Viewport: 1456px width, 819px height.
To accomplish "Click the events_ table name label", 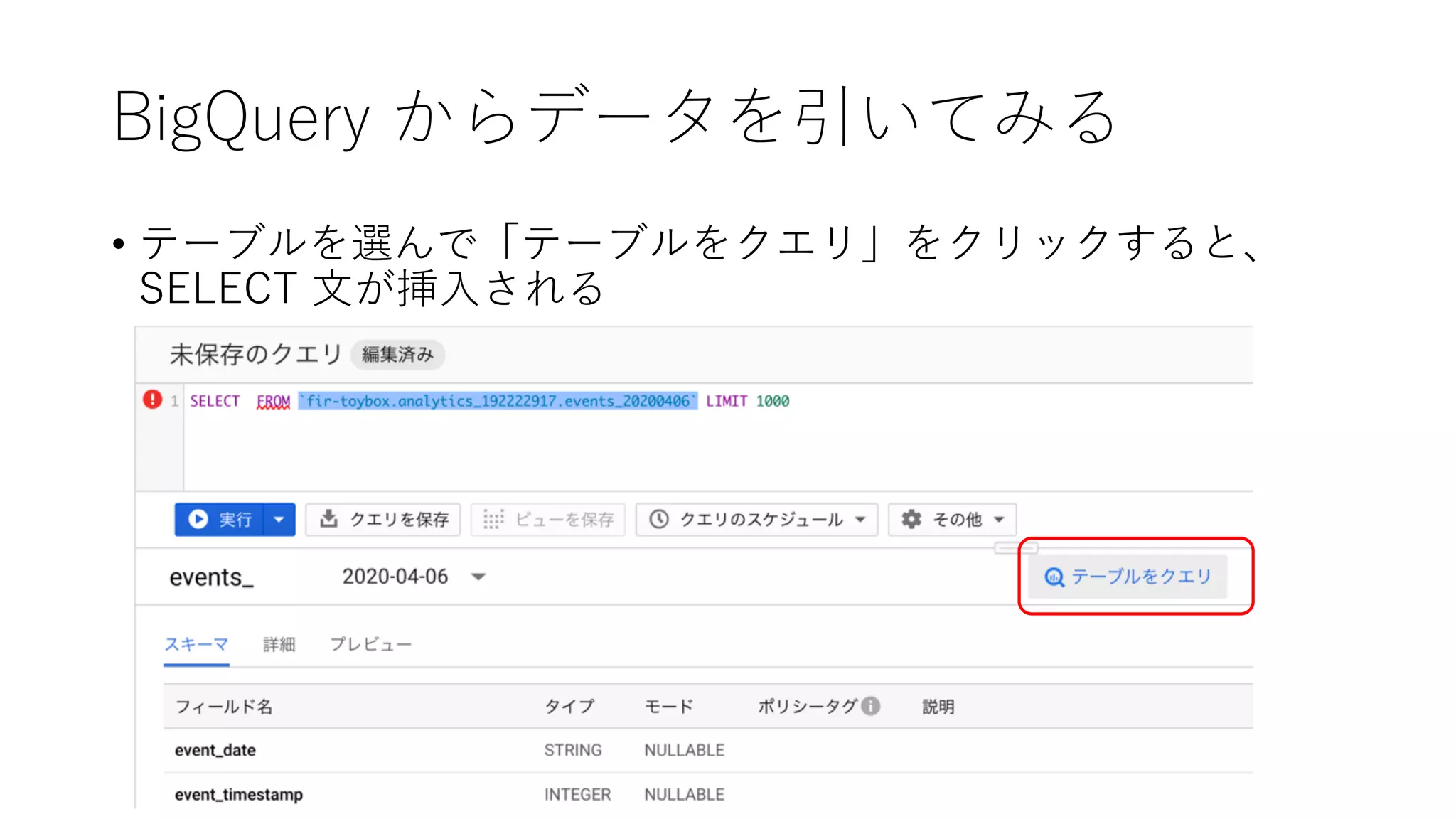I will click(x=211, y=577).
